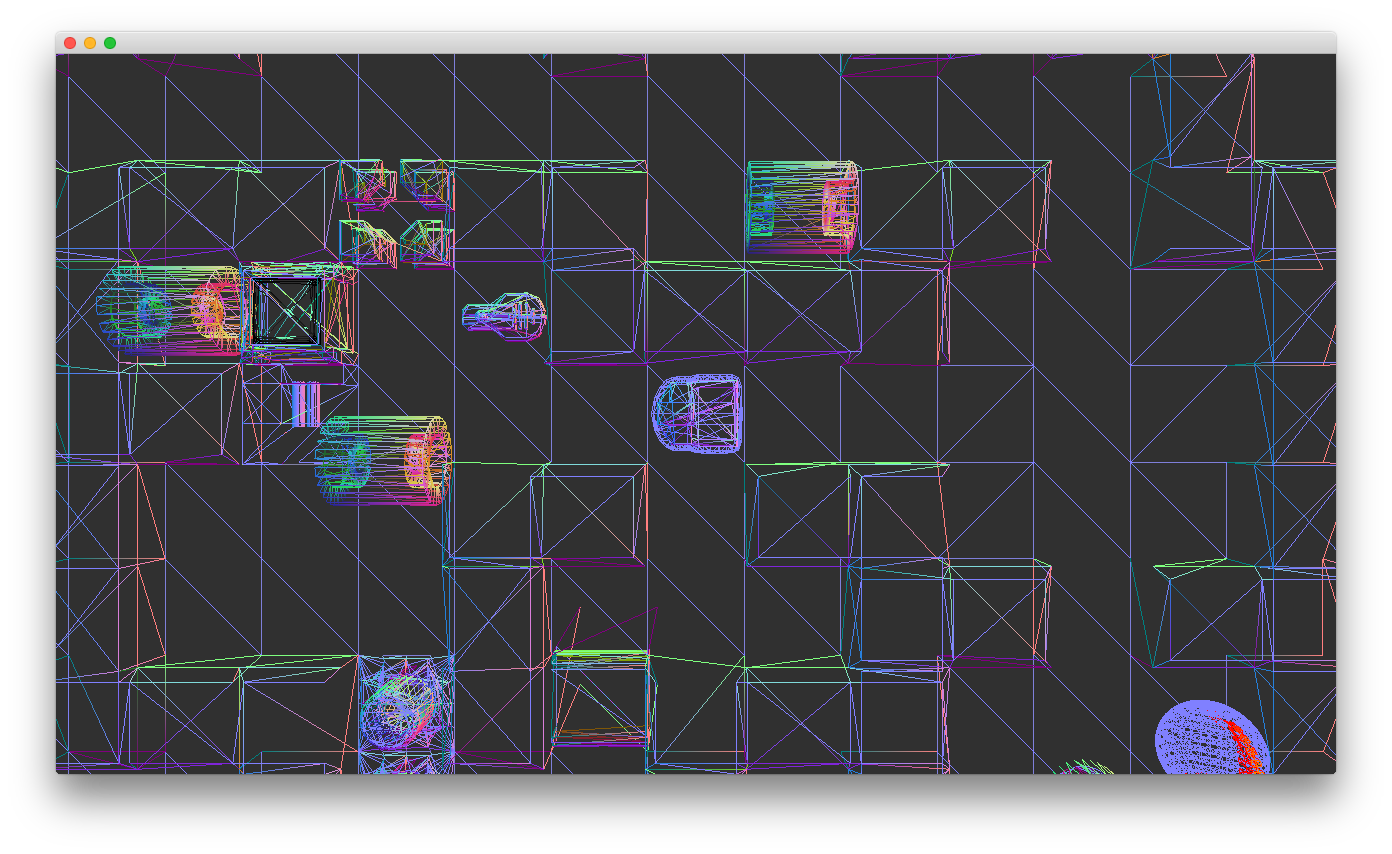
Task: Select the blue dotted sphere with red streak
Action: pos(1210,740)
